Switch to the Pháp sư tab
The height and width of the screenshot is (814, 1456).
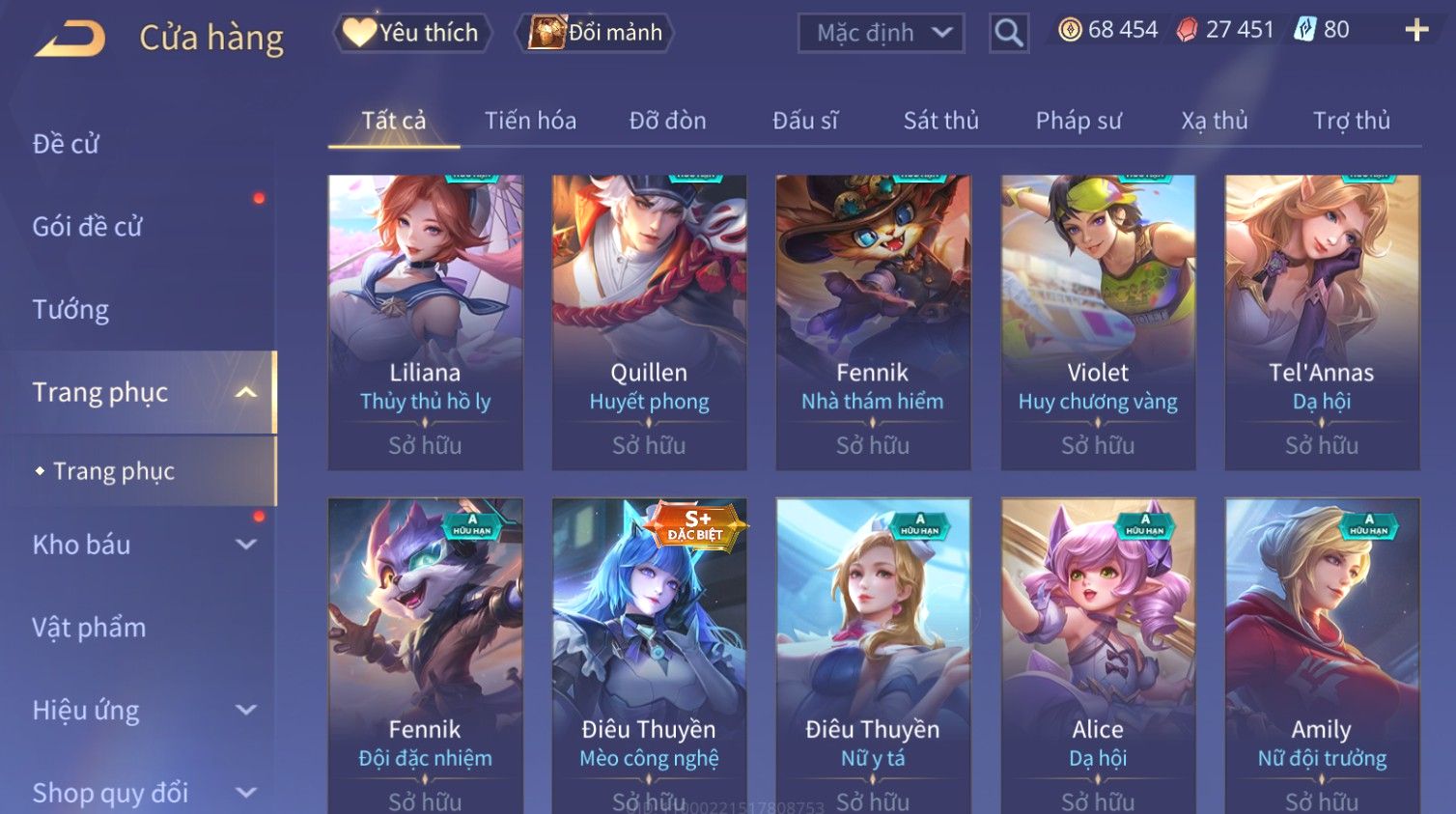click(1078, 121)
